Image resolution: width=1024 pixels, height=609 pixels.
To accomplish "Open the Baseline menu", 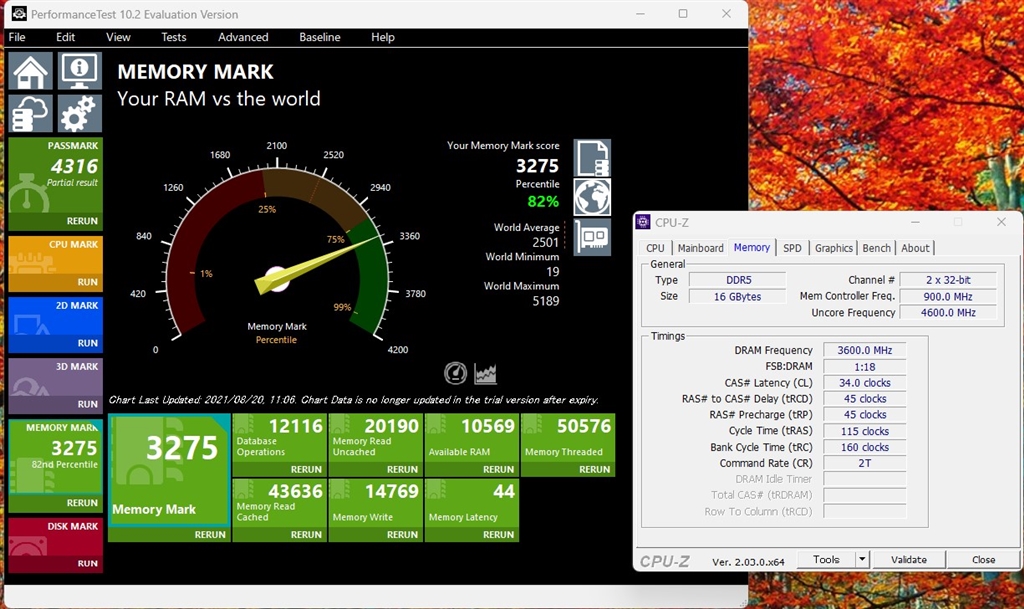I will [320, 37].
